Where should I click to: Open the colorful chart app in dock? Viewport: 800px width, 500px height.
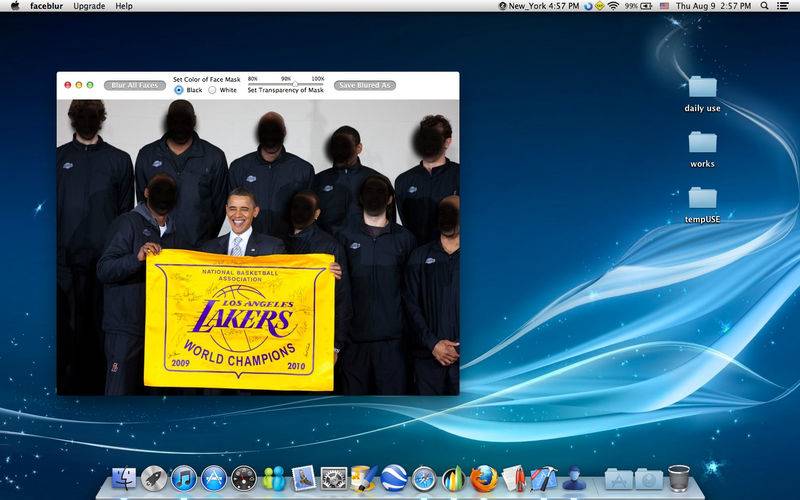454,479
